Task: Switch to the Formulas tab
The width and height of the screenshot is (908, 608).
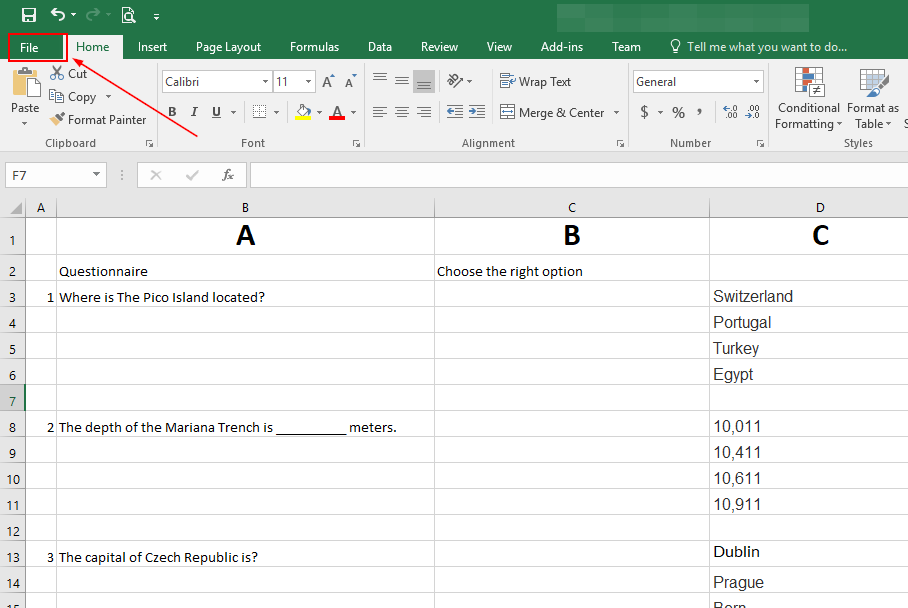Action: coord(314,47)
